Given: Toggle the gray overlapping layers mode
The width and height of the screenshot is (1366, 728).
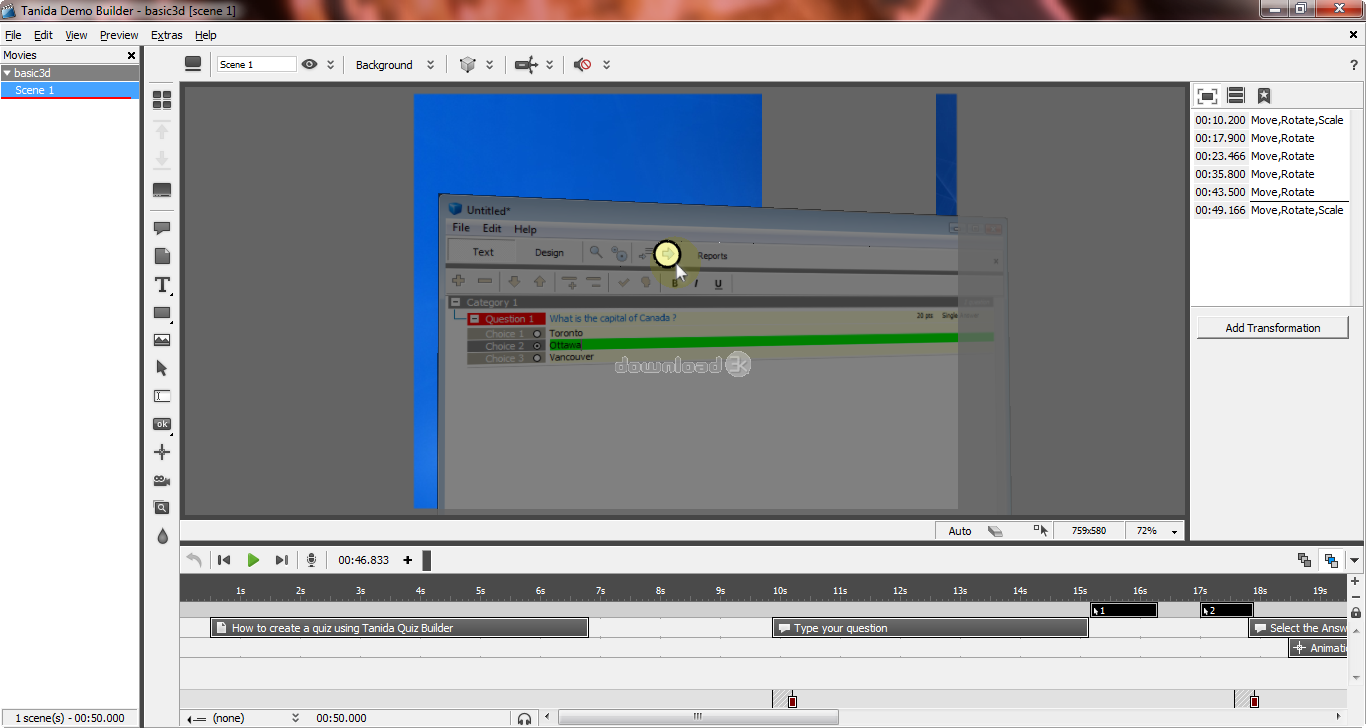Looking at the screenshot, I should [1304, 560].
